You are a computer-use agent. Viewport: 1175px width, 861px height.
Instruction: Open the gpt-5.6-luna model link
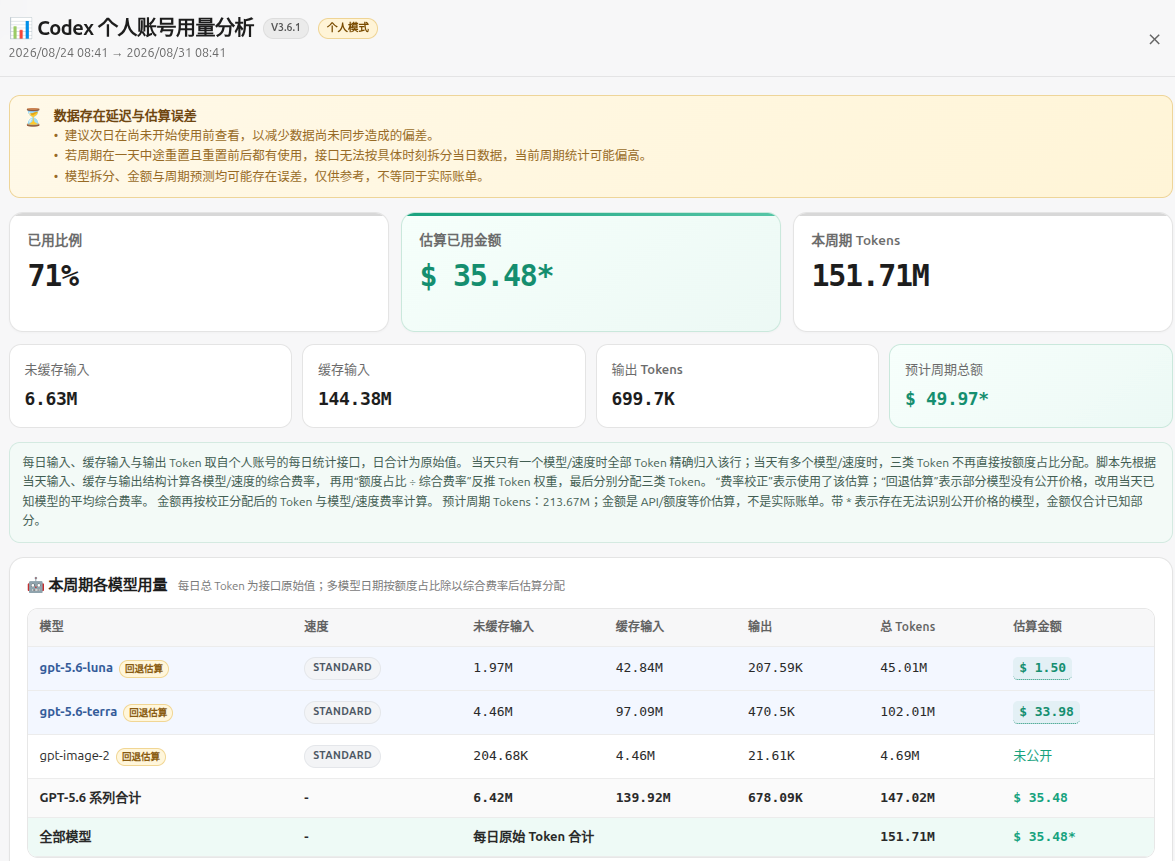[76, 668]
